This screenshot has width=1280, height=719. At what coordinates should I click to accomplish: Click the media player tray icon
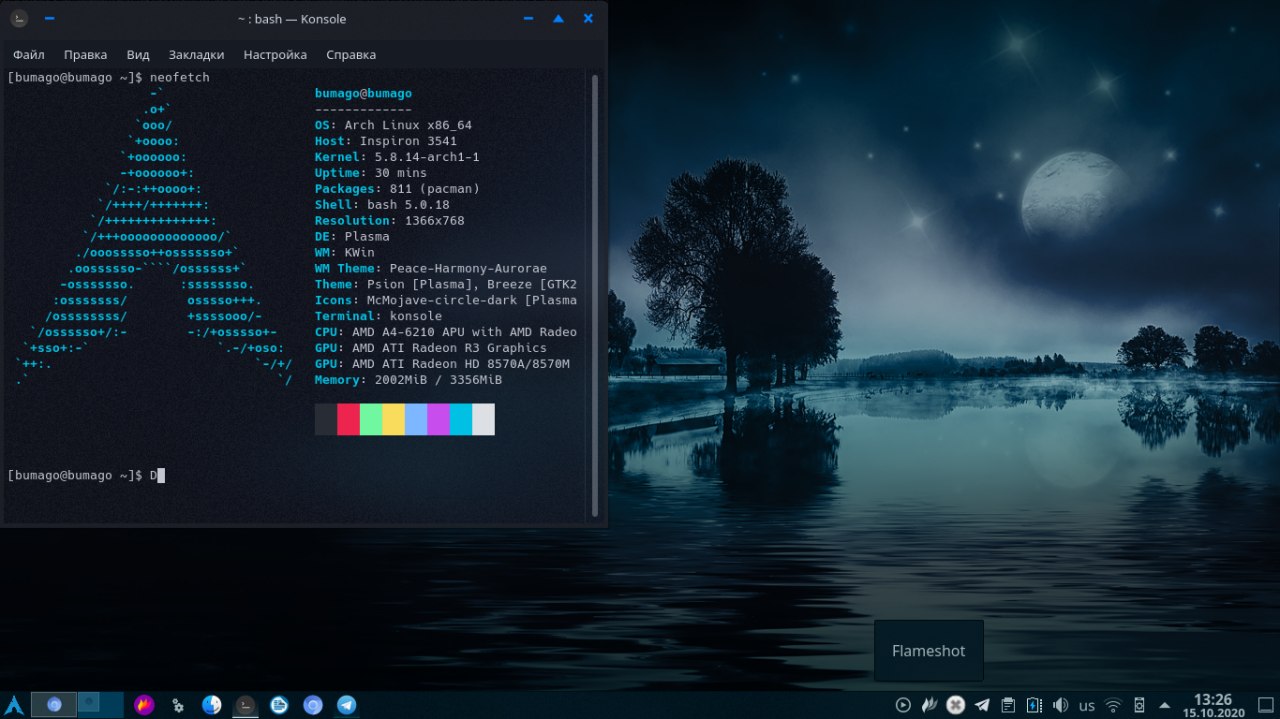tap(903, 705)
